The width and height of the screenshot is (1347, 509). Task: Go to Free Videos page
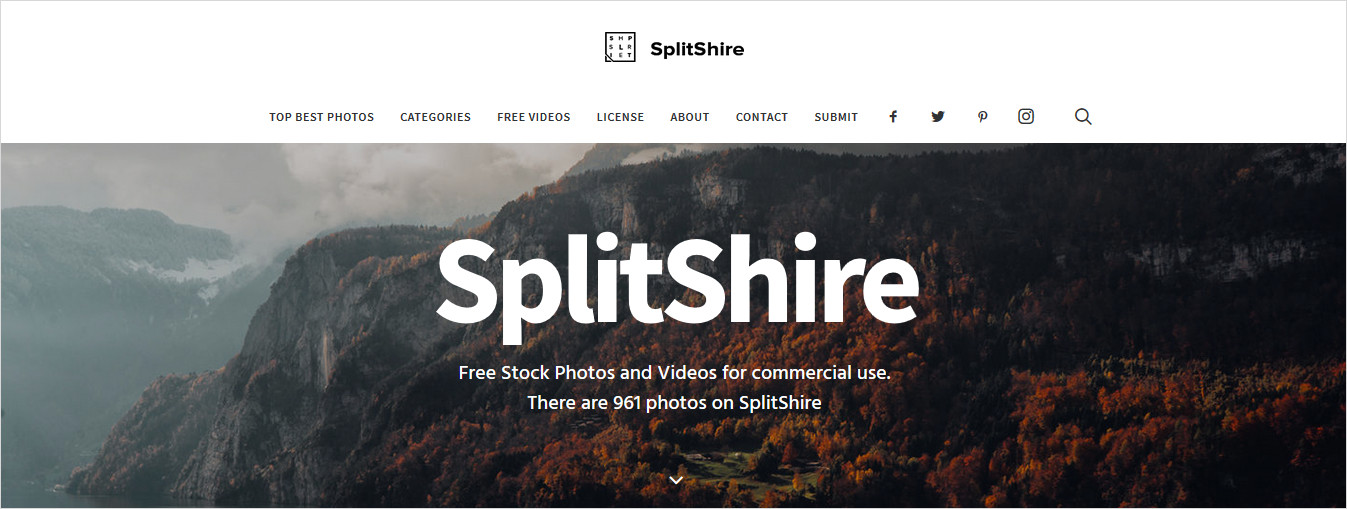(x=534, y=117)
